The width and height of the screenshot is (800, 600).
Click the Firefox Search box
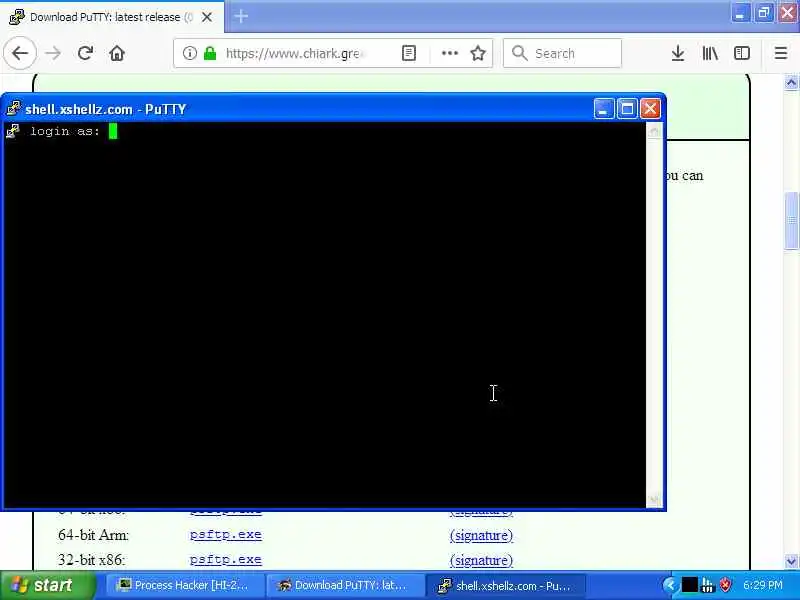[x=562, y=53]
